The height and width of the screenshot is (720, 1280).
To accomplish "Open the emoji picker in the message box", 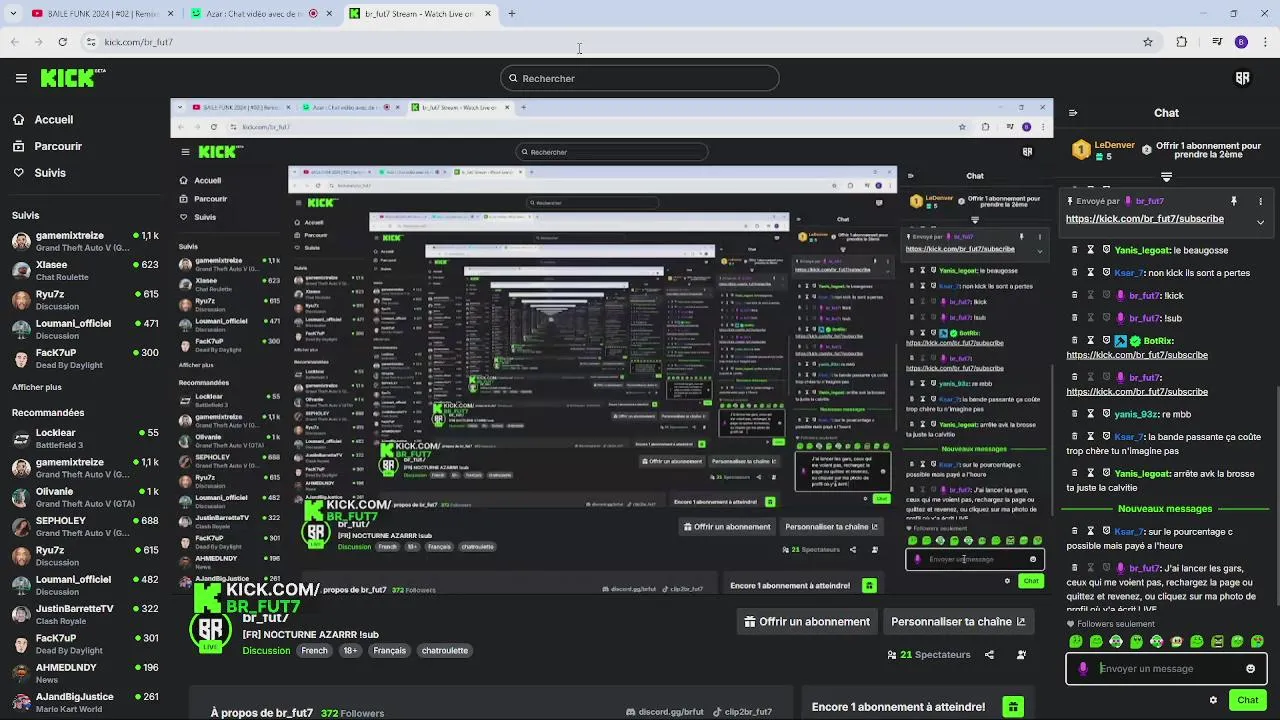I will coord(1250,669).
